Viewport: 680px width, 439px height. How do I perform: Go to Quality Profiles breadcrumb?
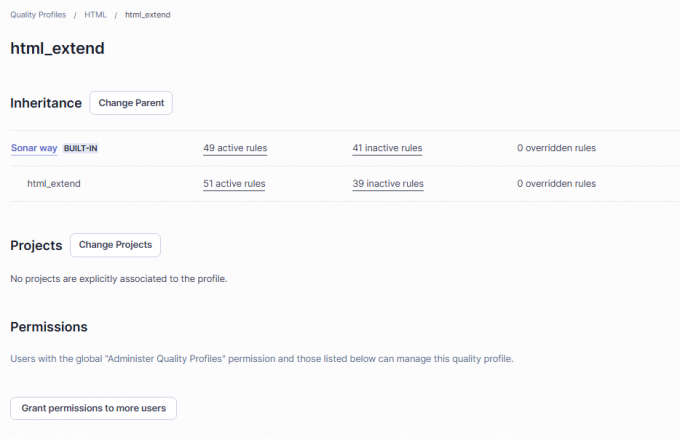tap(38, 15)
